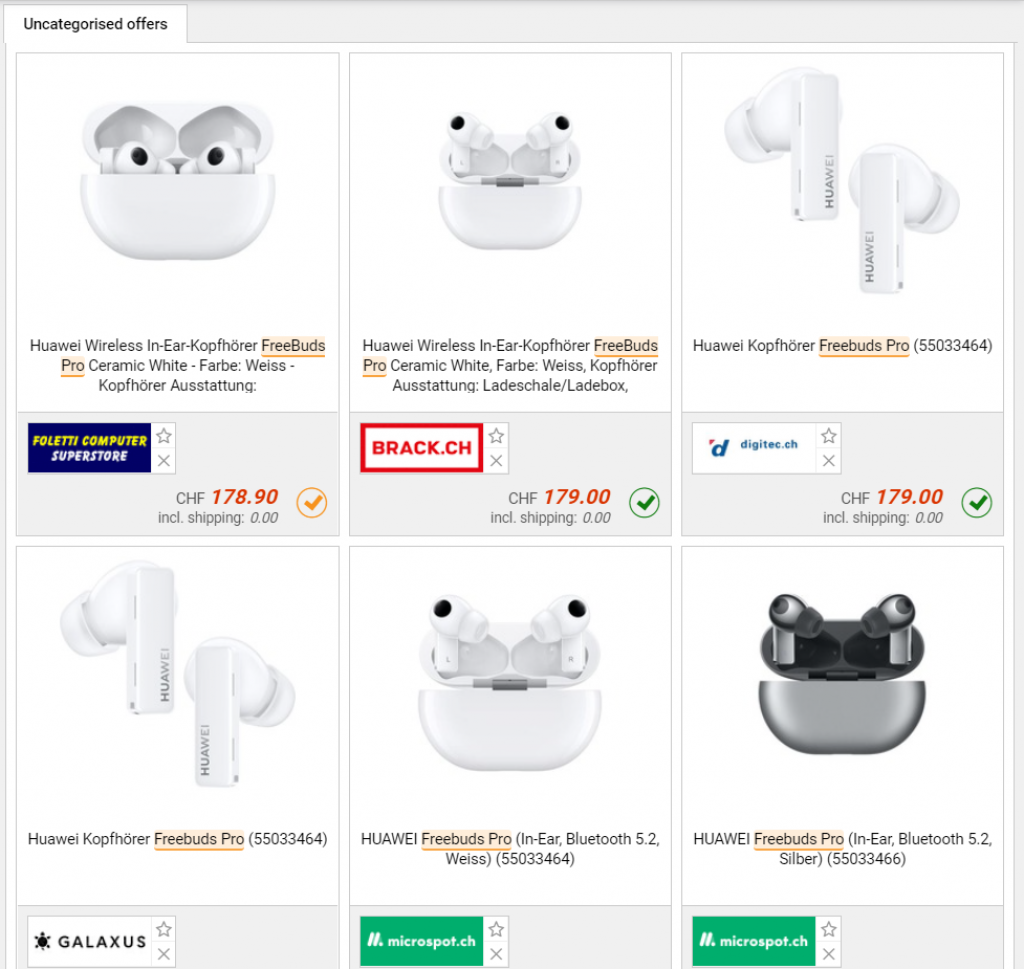Open the Foletti FreeBuds Pro Ceramic White title

177,365
